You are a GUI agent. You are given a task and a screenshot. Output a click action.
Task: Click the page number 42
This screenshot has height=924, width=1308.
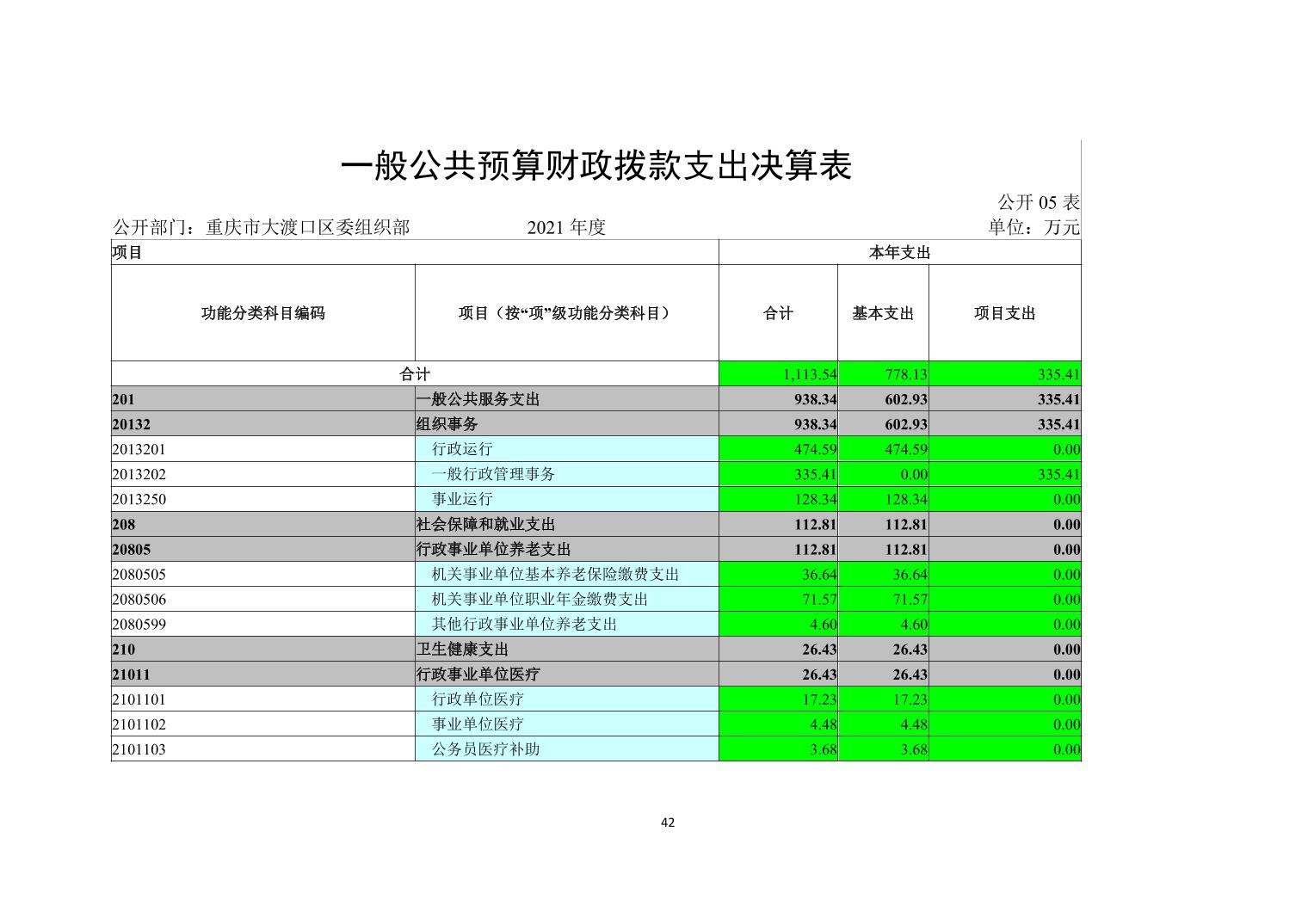668,822
